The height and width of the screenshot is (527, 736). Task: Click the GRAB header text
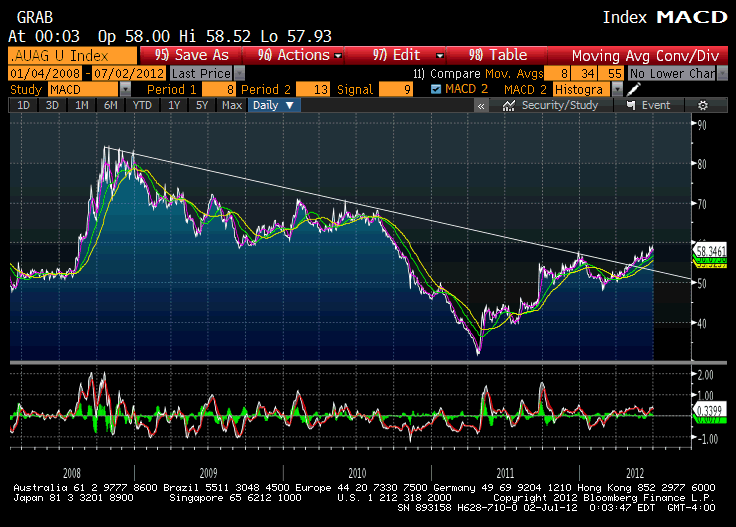pos(35,18)
